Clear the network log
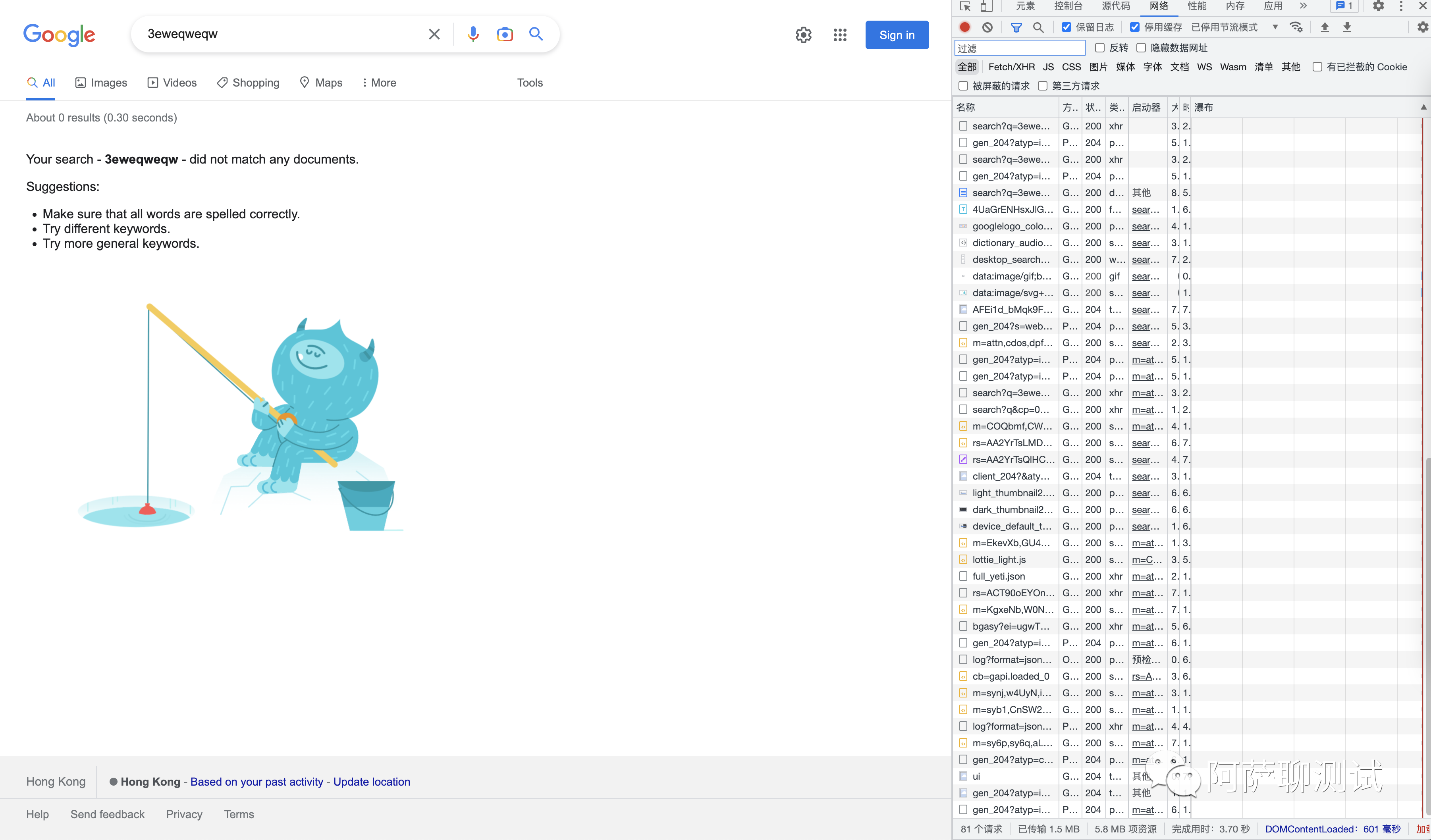Screen dimensions: 1431x840 (x=987, y=27)
